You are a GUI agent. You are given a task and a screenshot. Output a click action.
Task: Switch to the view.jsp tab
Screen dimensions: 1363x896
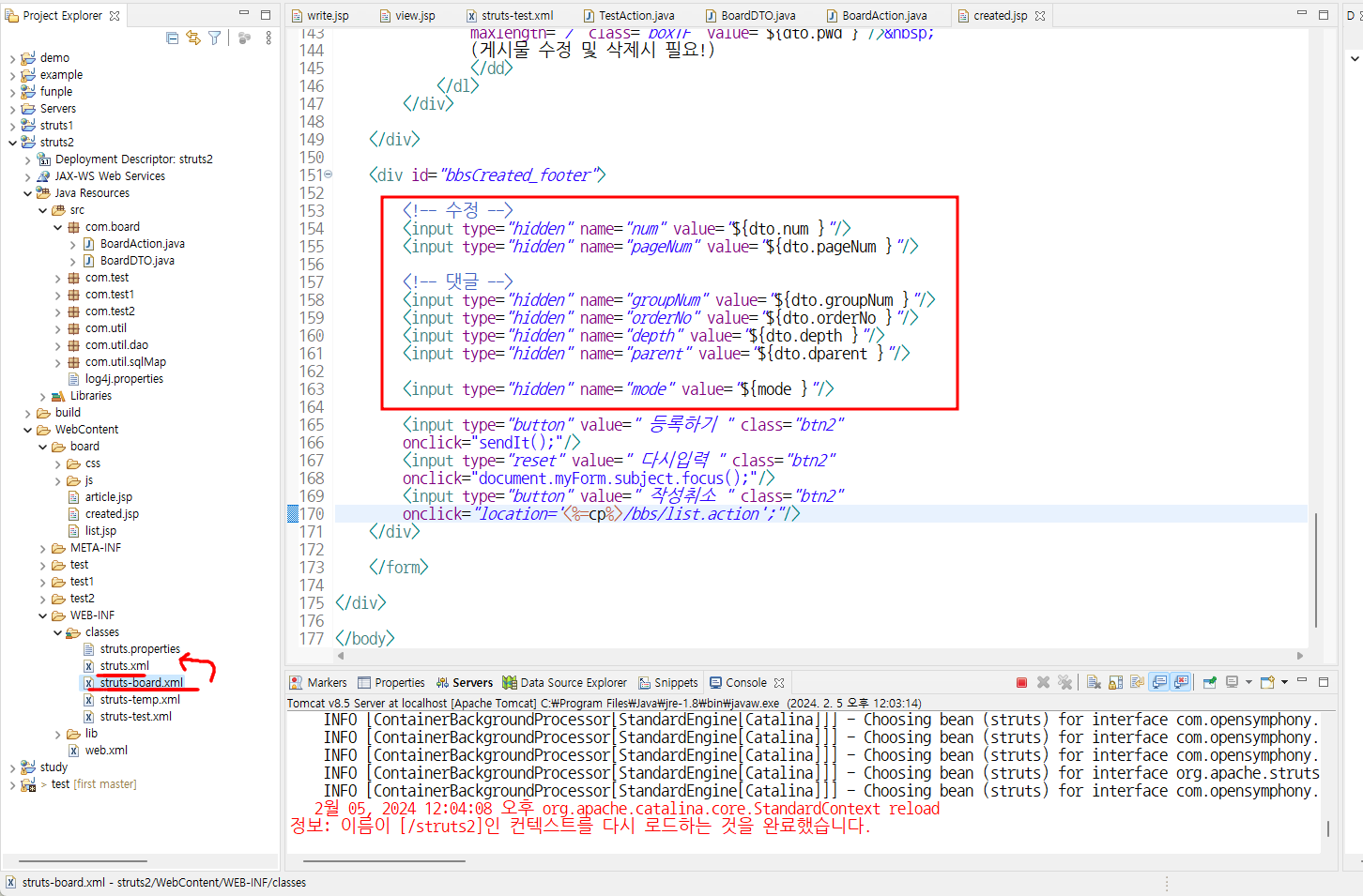coord(407,16)
